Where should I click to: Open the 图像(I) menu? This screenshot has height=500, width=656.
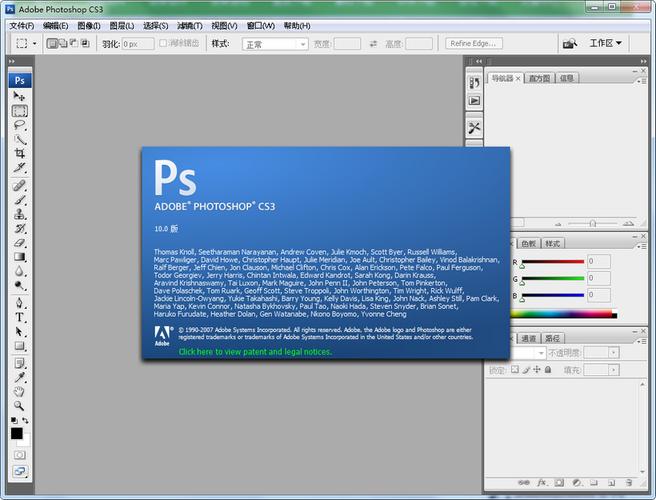pyautogui.click(x=89, y=25)
